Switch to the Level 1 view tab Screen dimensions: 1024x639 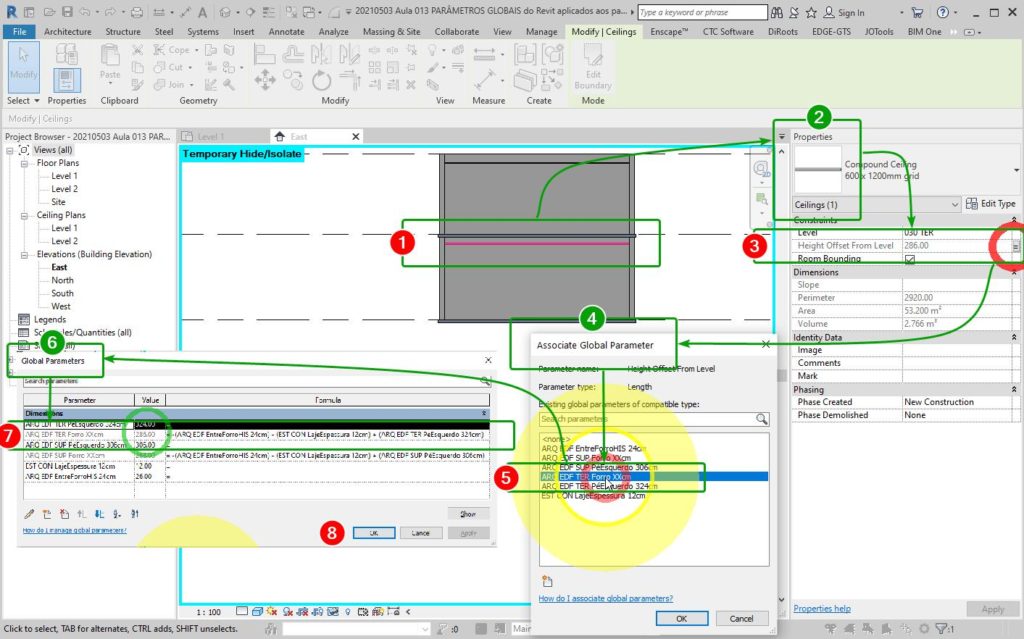(211, 137)
